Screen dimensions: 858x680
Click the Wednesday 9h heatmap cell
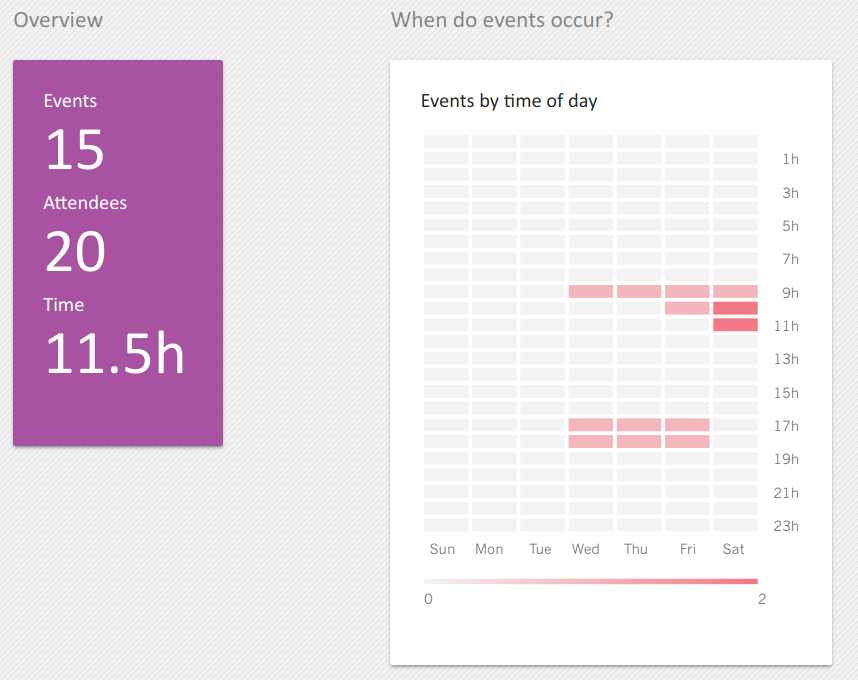coord(590,292)
